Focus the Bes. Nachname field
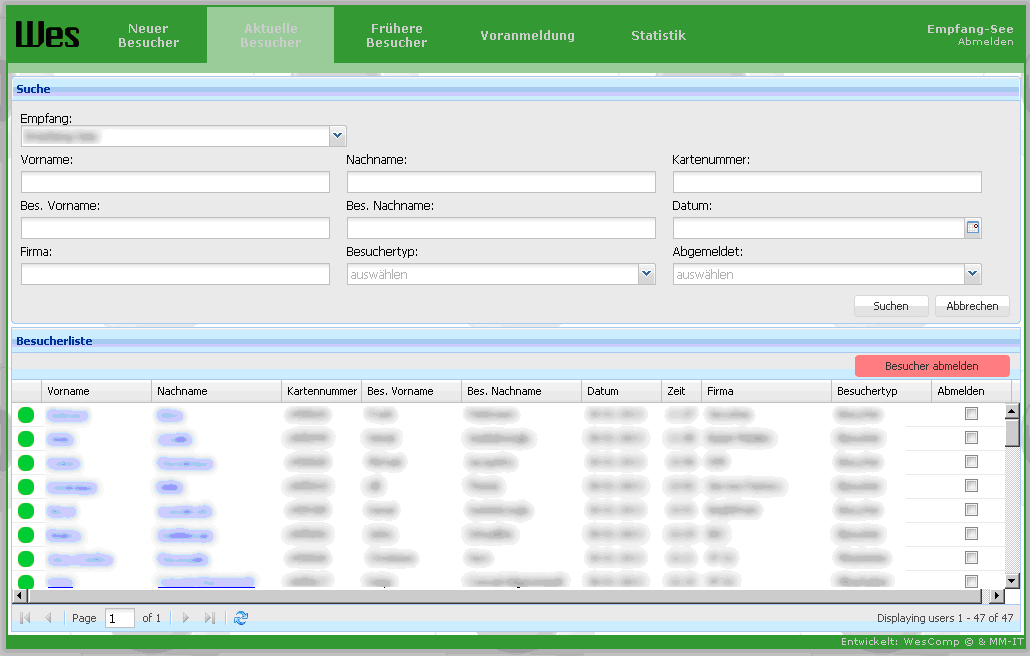This screenshot has width=1030, height=656. click(501, 228)
